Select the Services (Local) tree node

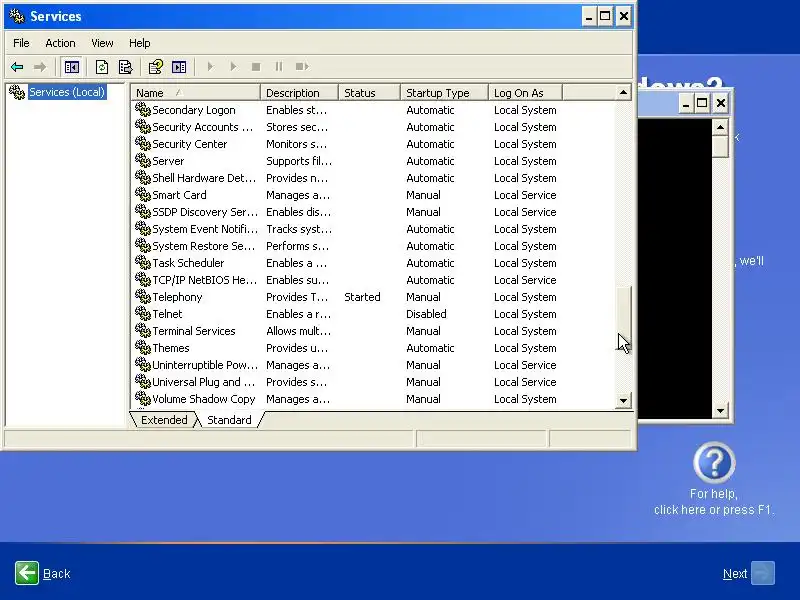click(x=66, y=92)
